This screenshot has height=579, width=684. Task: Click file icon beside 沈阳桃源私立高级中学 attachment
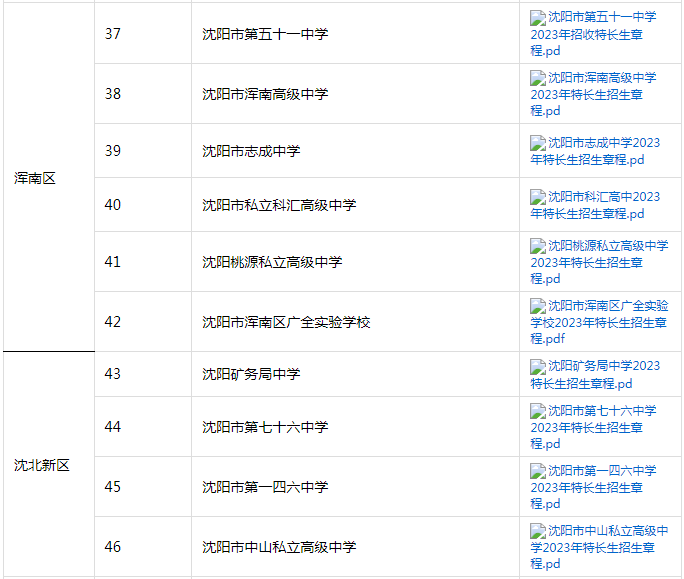click(x=538, y=246)
